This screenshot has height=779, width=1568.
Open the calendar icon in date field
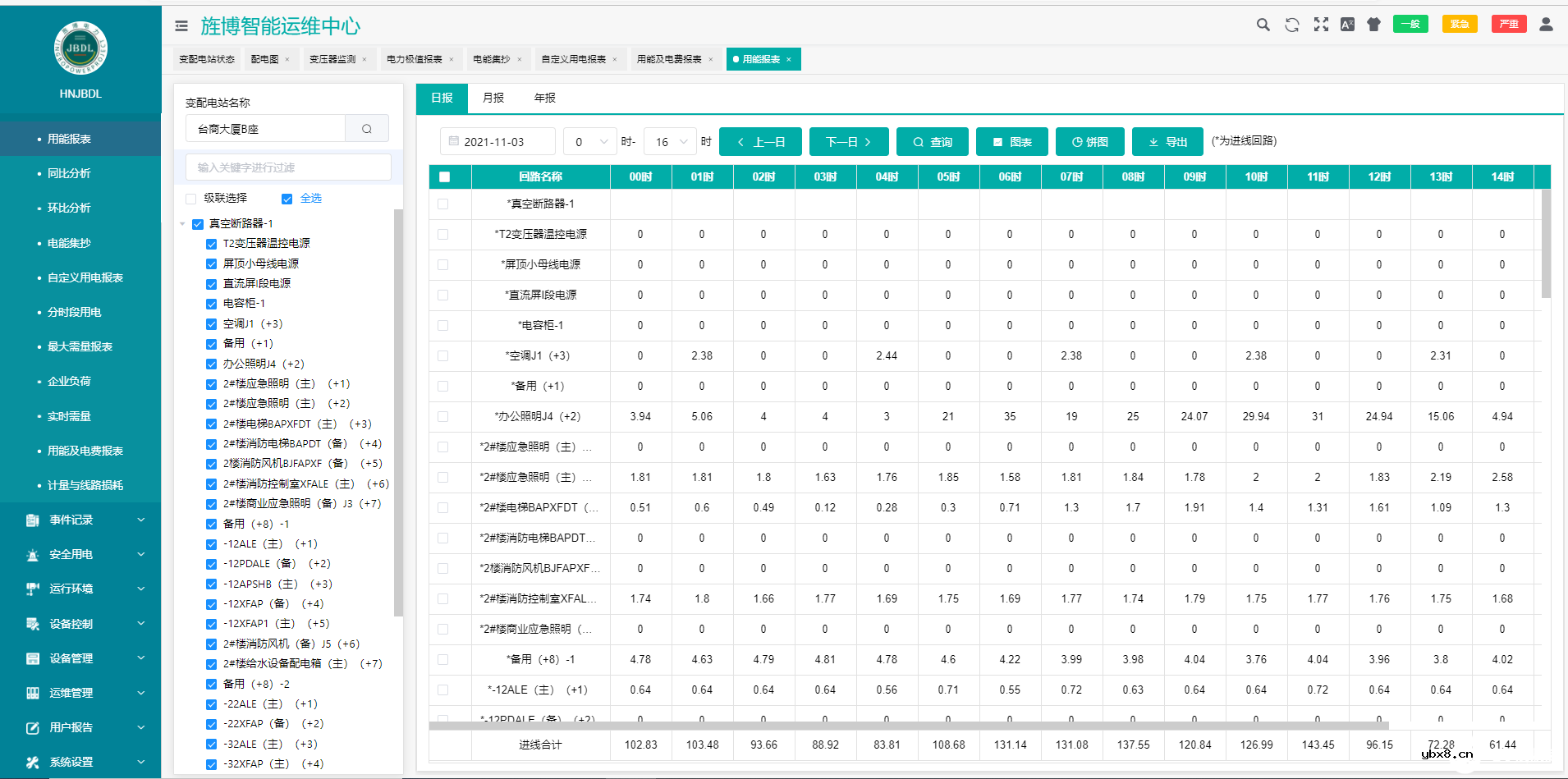[x=456, y=141]
